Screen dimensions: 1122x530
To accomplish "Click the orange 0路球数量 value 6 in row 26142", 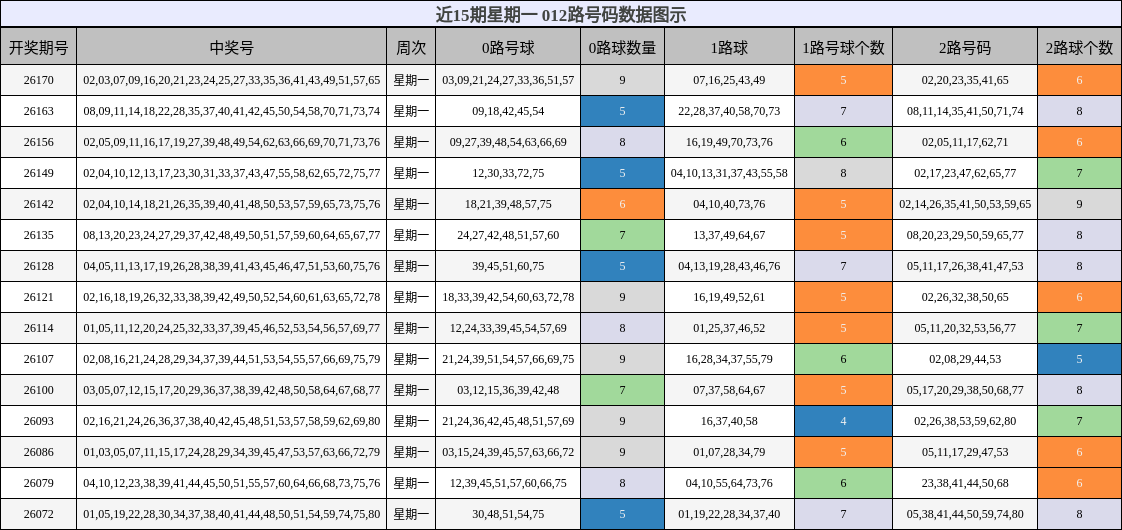I will point(622,204).
